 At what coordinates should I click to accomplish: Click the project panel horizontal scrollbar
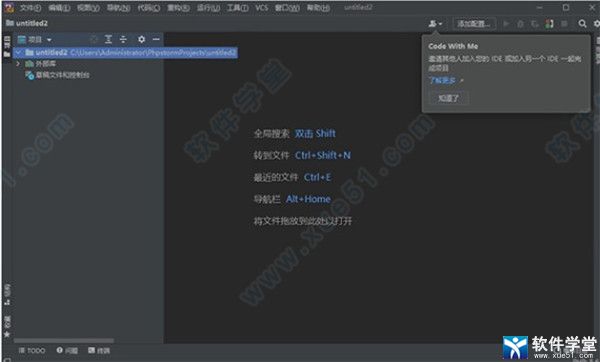(x=64, y=340)
